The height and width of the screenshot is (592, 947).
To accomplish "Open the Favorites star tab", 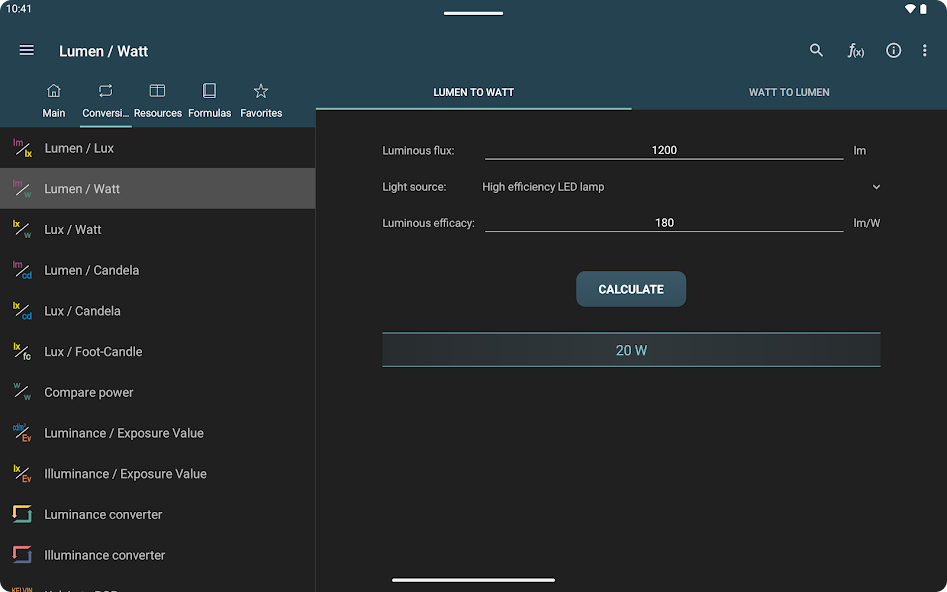I will (261, 101).
